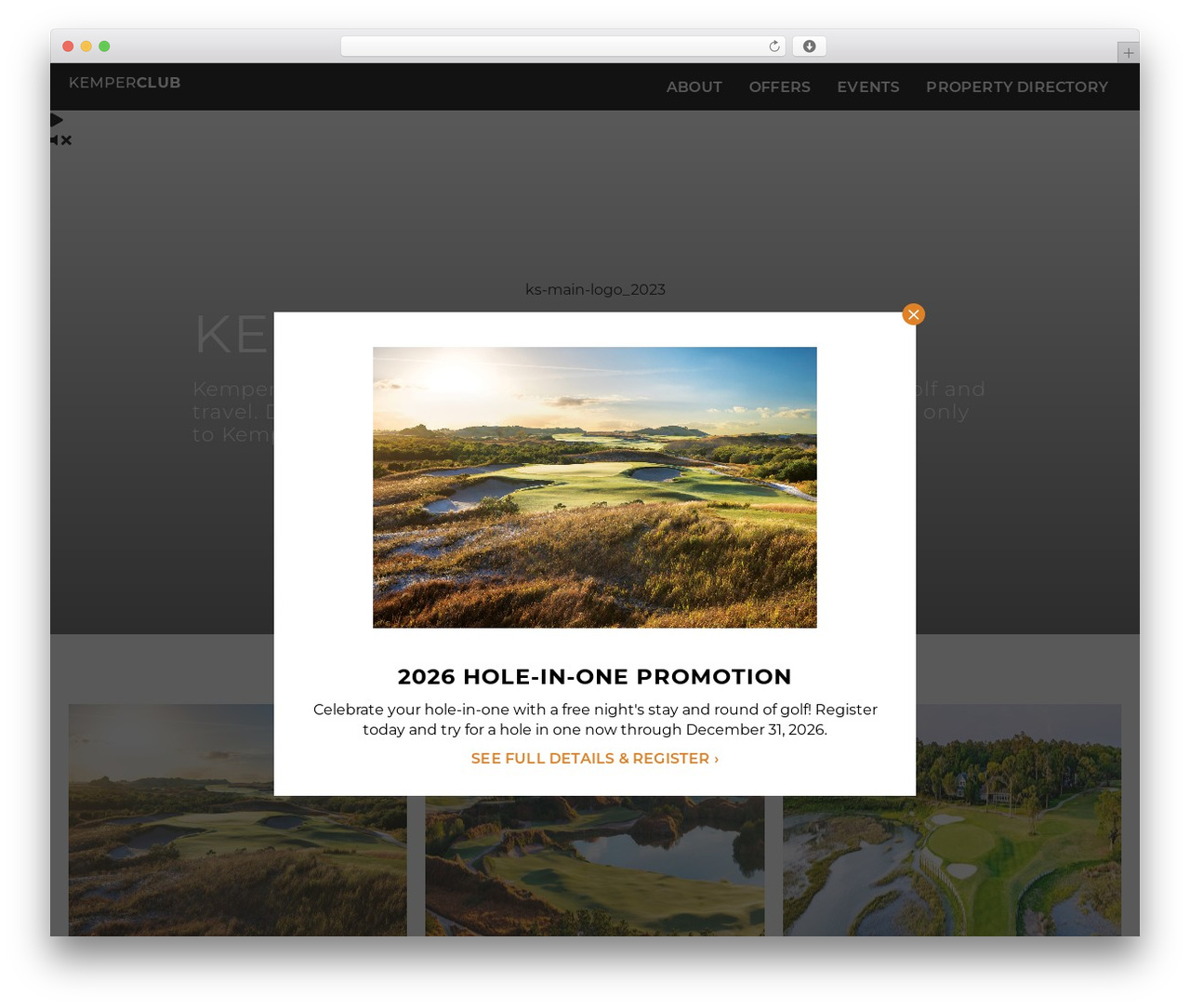Reload the page in the address bar
This screenshot has width=1190, height=1008.
click(x=773, y=46)
